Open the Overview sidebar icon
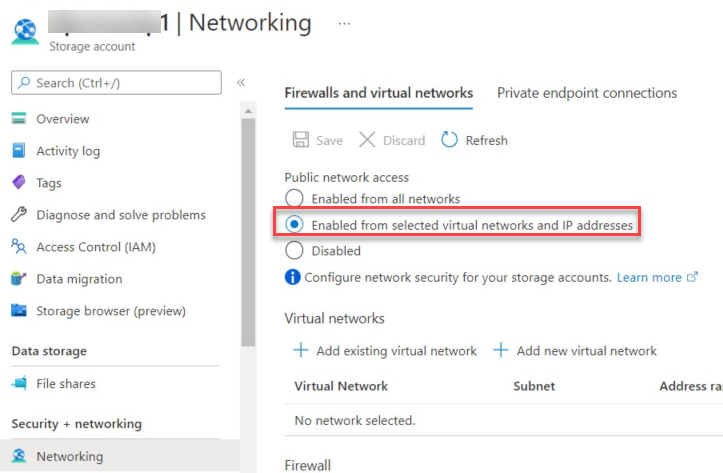 click(x=19, y=118)
